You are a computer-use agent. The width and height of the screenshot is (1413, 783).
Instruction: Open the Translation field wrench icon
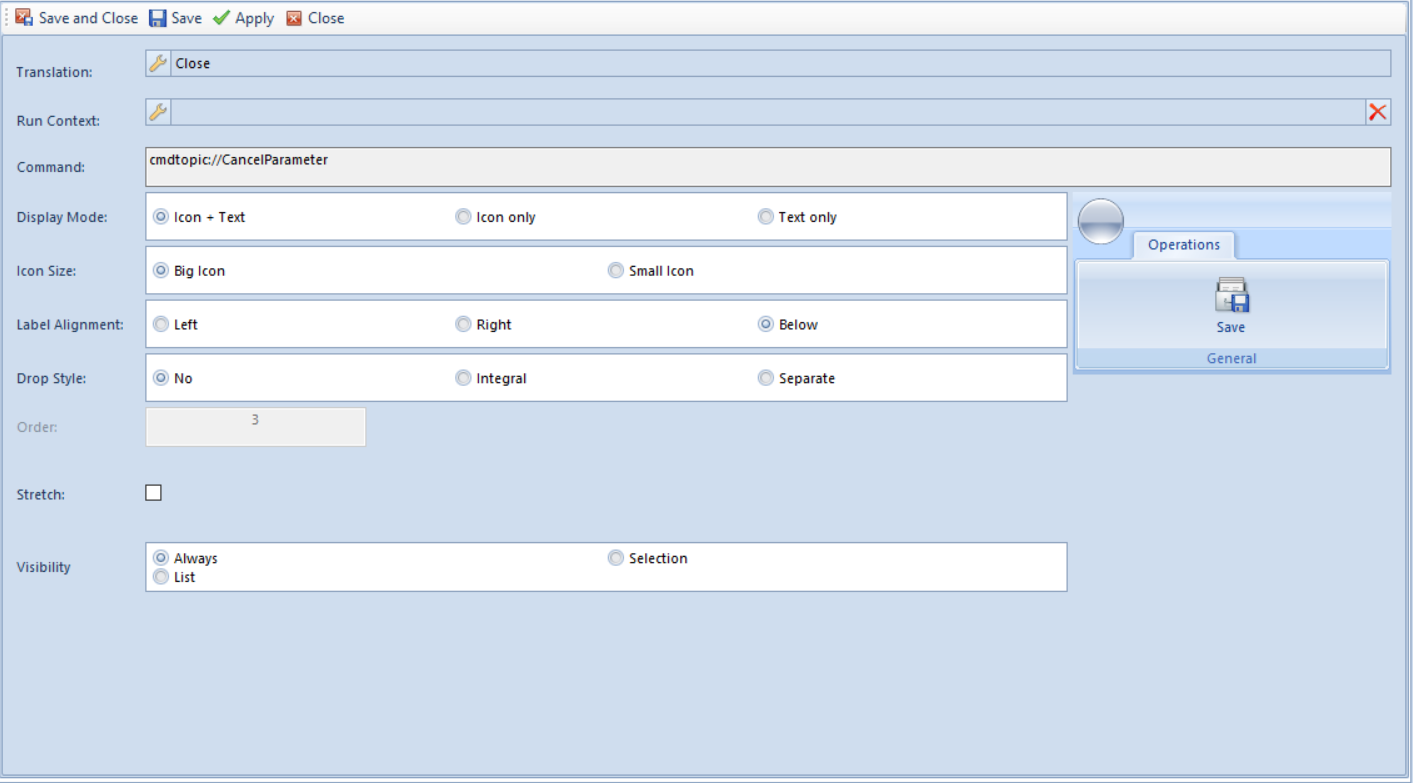pos(158,63)
